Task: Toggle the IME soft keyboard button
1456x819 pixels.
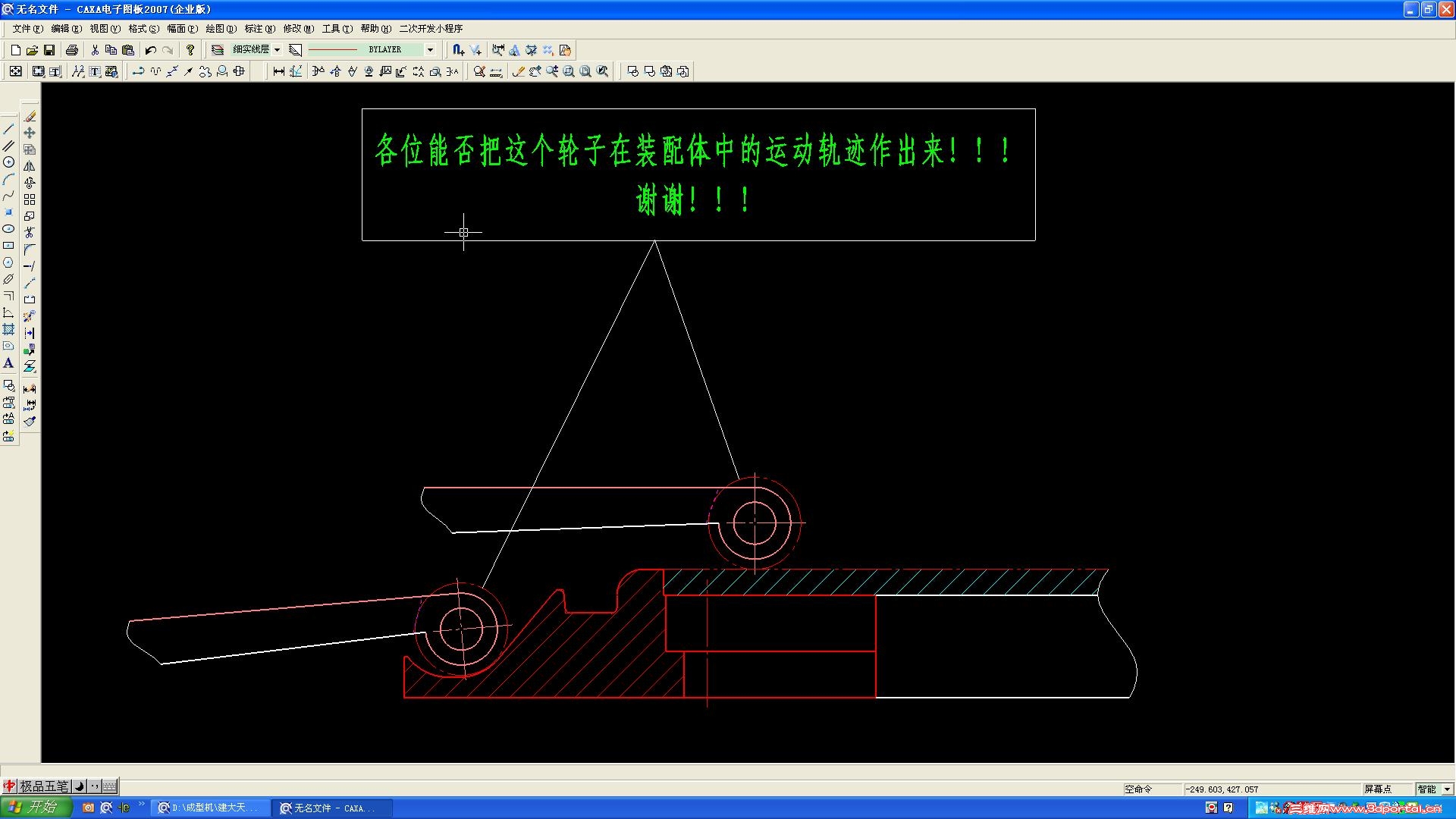Action: tap(109, 786)
